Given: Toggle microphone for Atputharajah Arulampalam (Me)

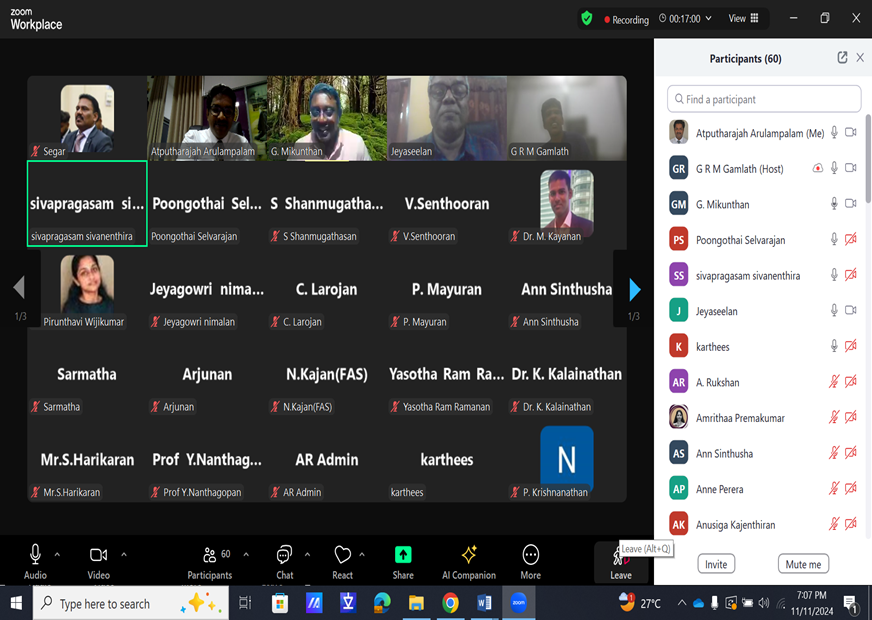Looking at the screenshot, I should coord(834,133).
